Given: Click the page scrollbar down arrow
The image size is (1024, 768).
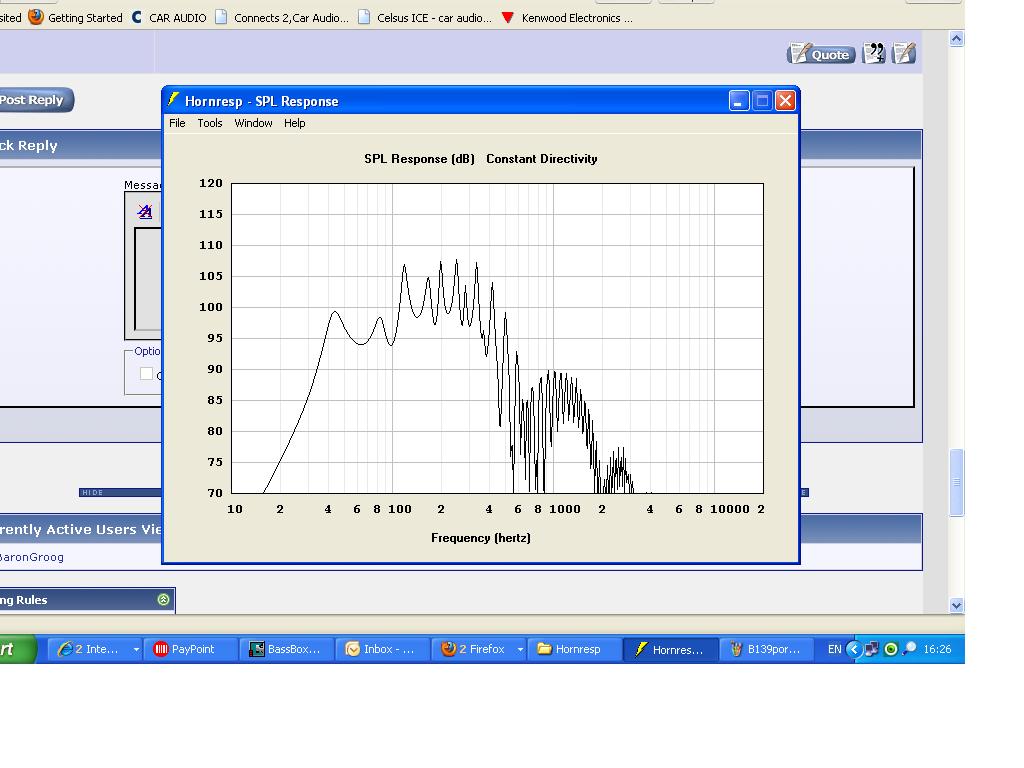Looking at the screenshot, I should [956, 605].
